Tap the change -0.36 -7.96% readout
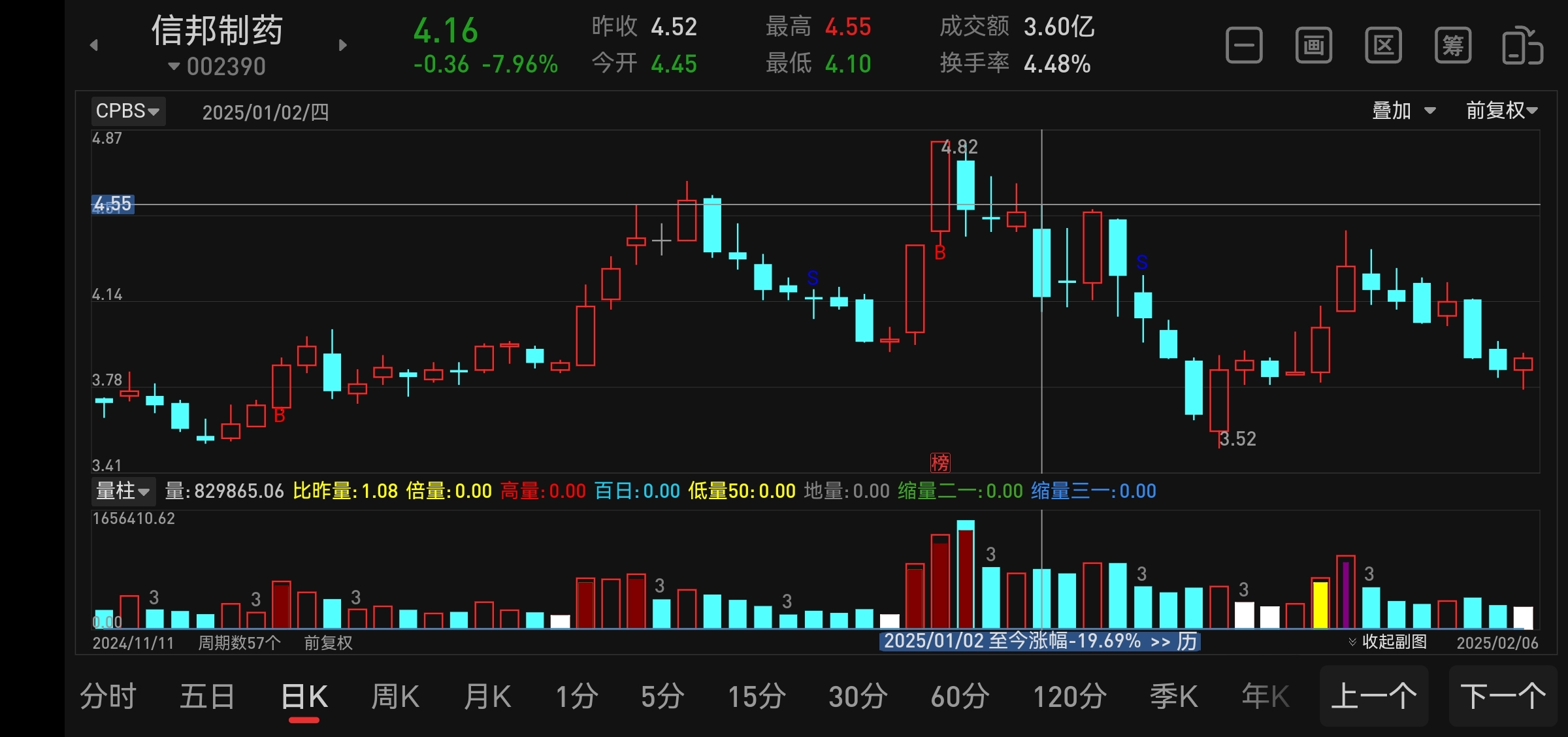The image size is (1568, 737). point(485,64)
